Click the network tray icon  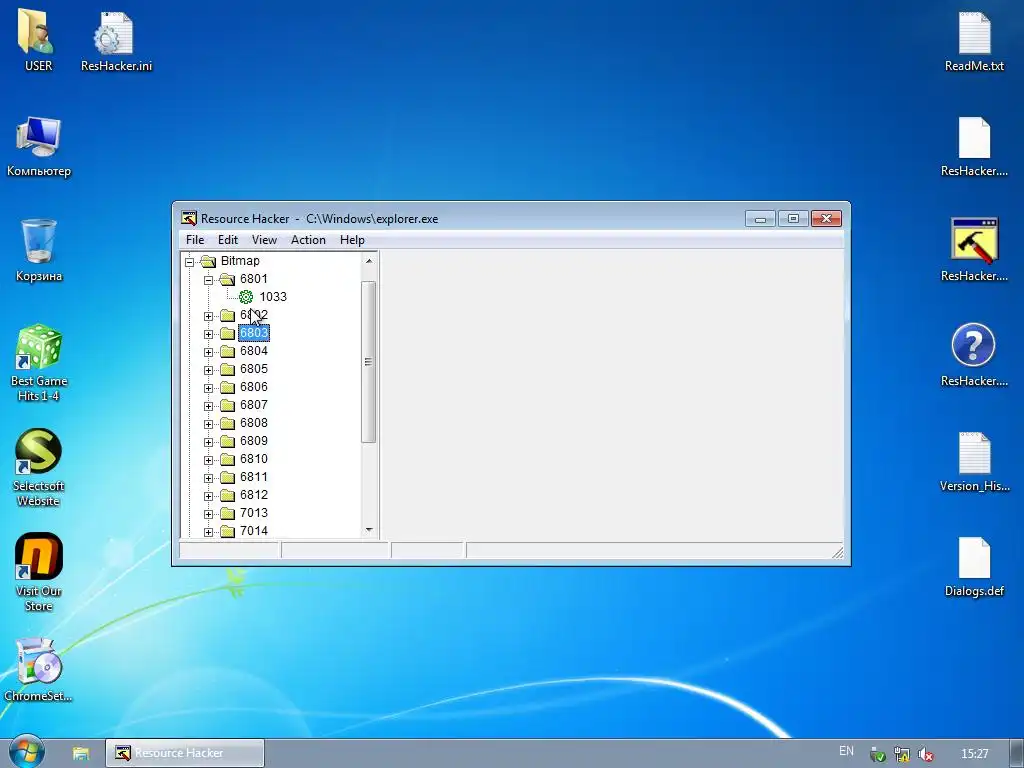tap(901, 754)
